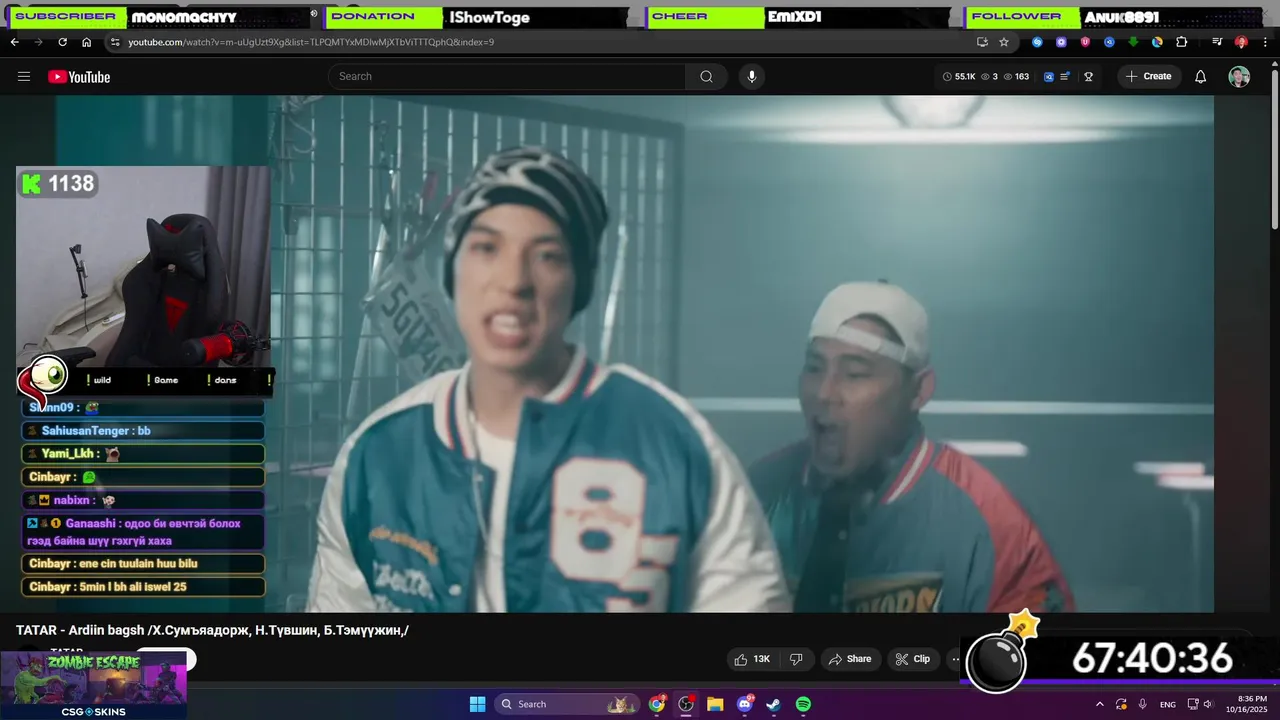Show hidden tray icons chevron

coord(1100,704)
